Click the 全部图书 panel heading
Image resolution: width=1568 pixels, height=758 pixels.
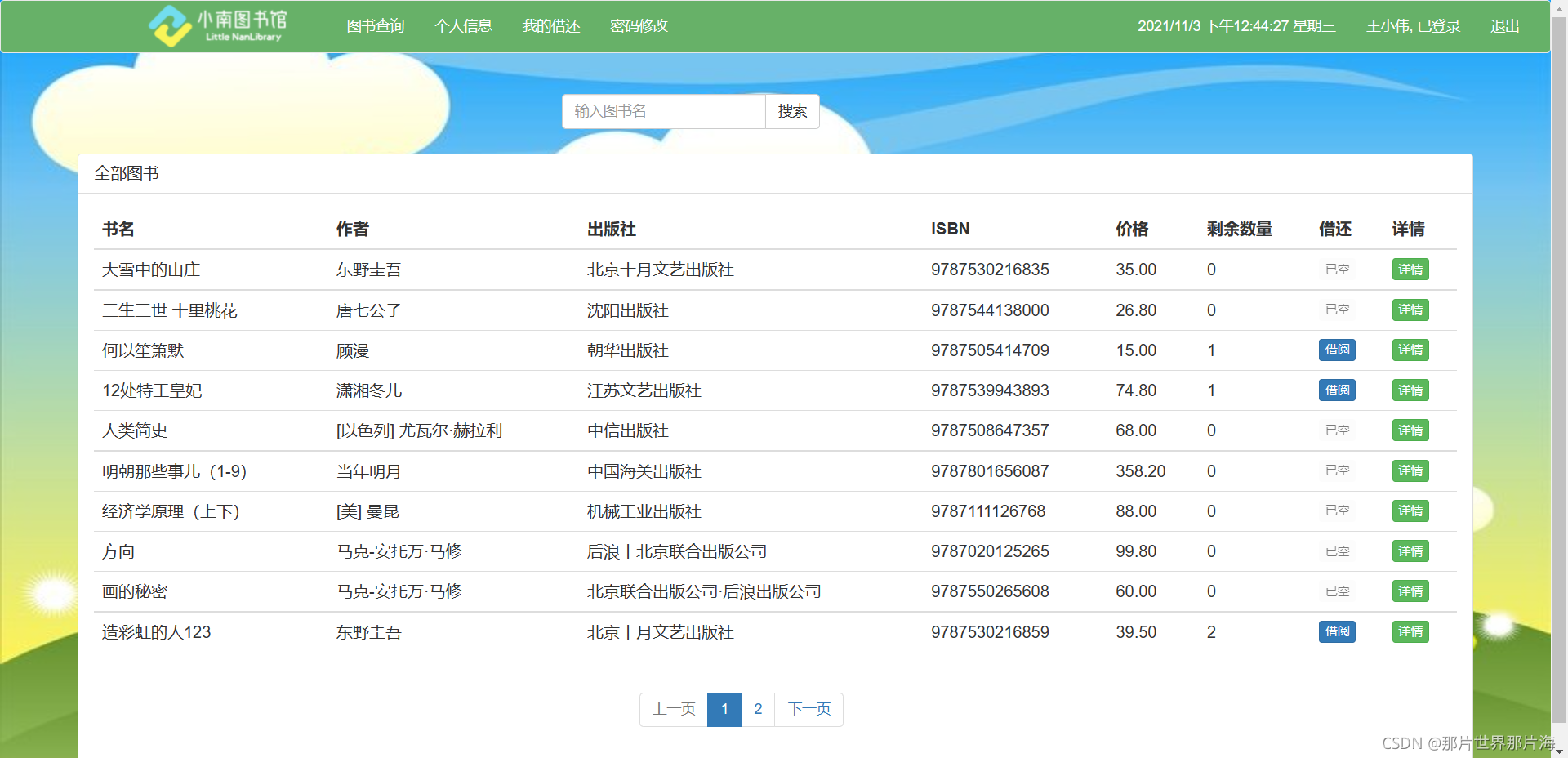tap(127, 173)
